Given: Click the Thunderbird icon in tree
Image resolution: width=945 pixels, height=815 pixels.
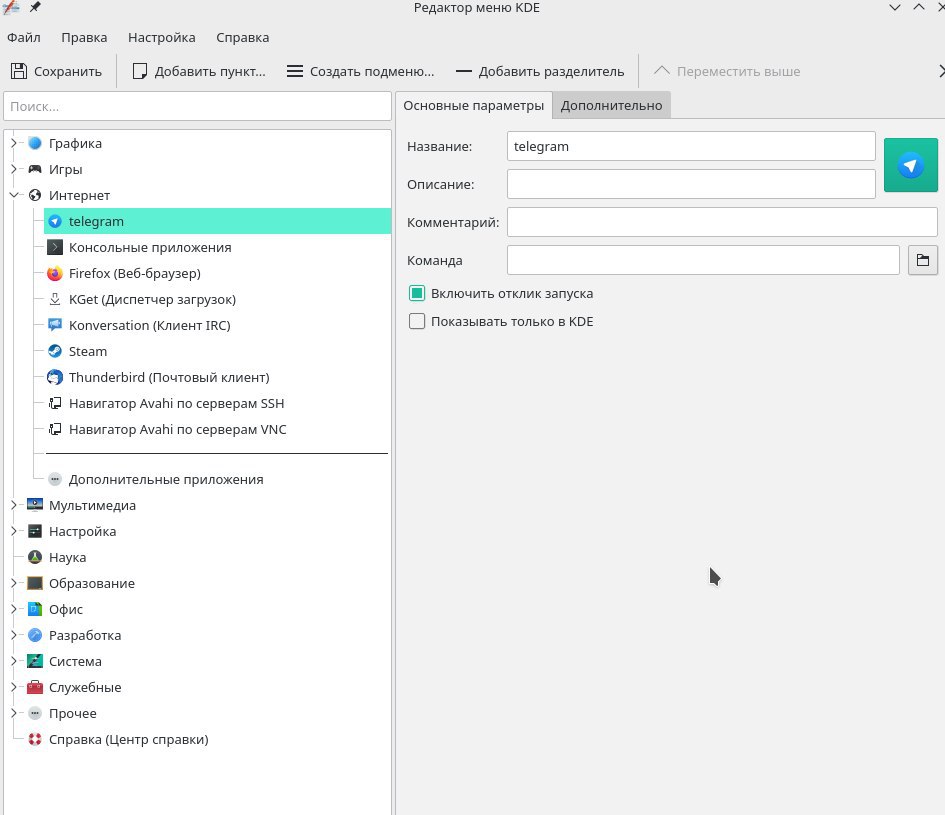Looking at the screenshot, I should tap(55, 377).
